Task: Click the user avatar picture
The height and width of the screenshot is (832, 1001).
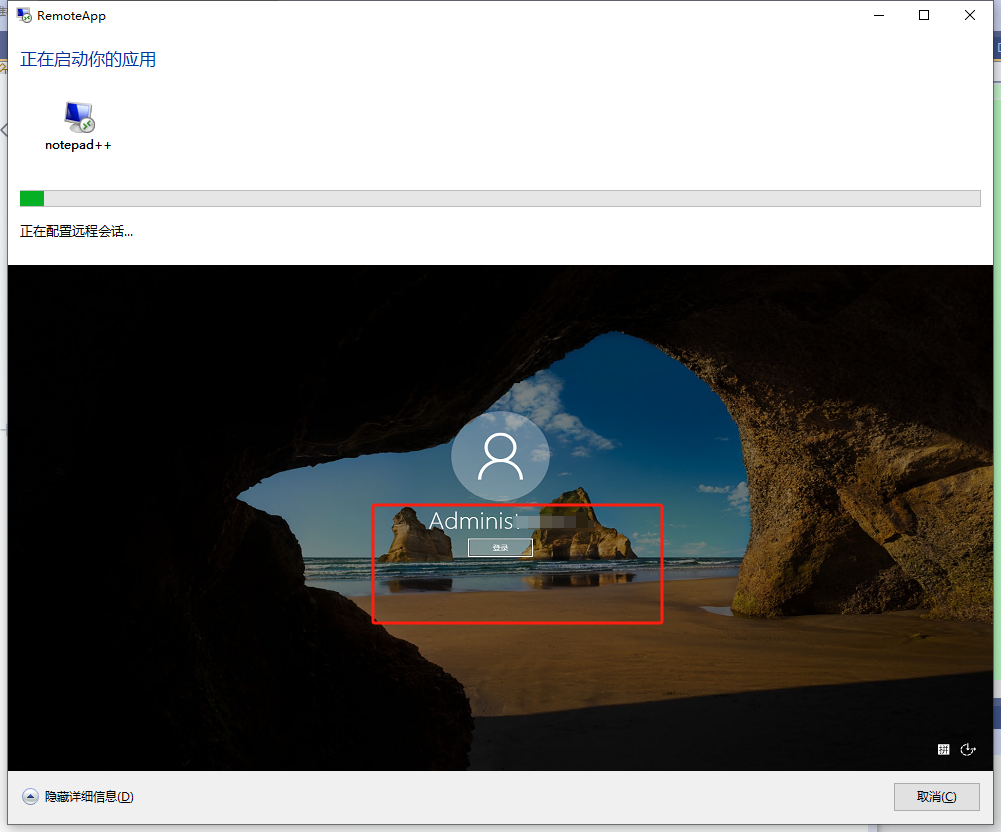Action: click(x=500, y=456)
